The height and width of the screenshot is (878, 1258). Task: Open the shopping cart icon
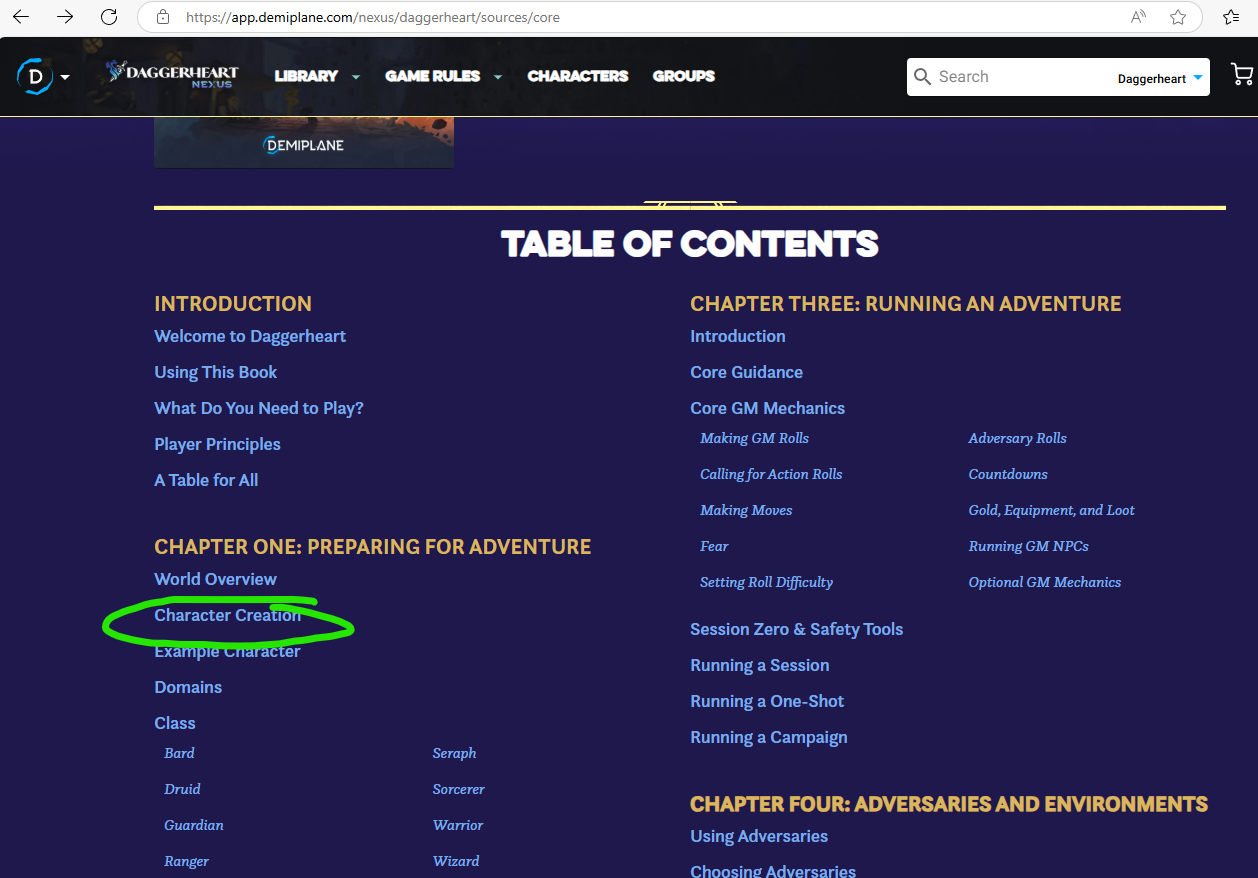[1242, 75]
